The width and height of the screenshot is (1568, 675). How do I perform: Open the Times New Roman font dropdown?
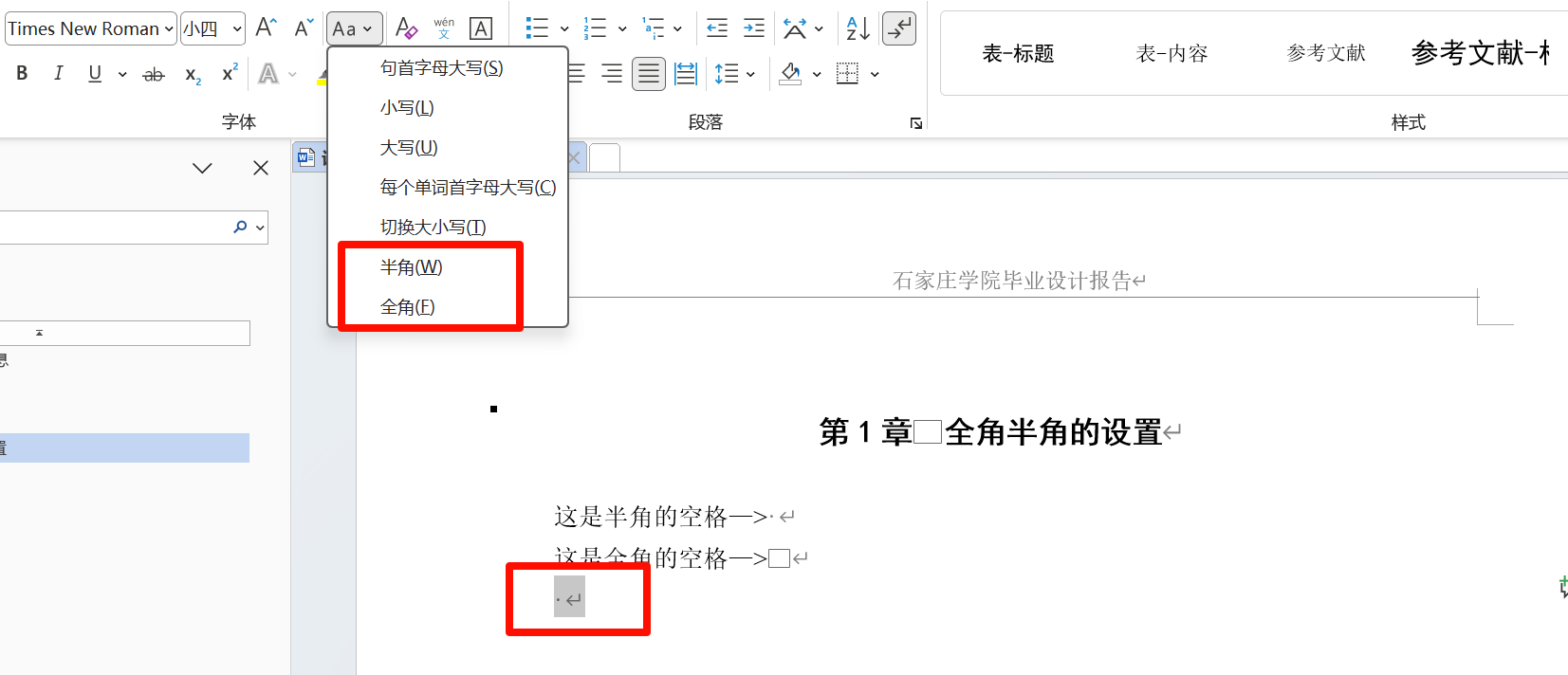click(x=169, y=29)
